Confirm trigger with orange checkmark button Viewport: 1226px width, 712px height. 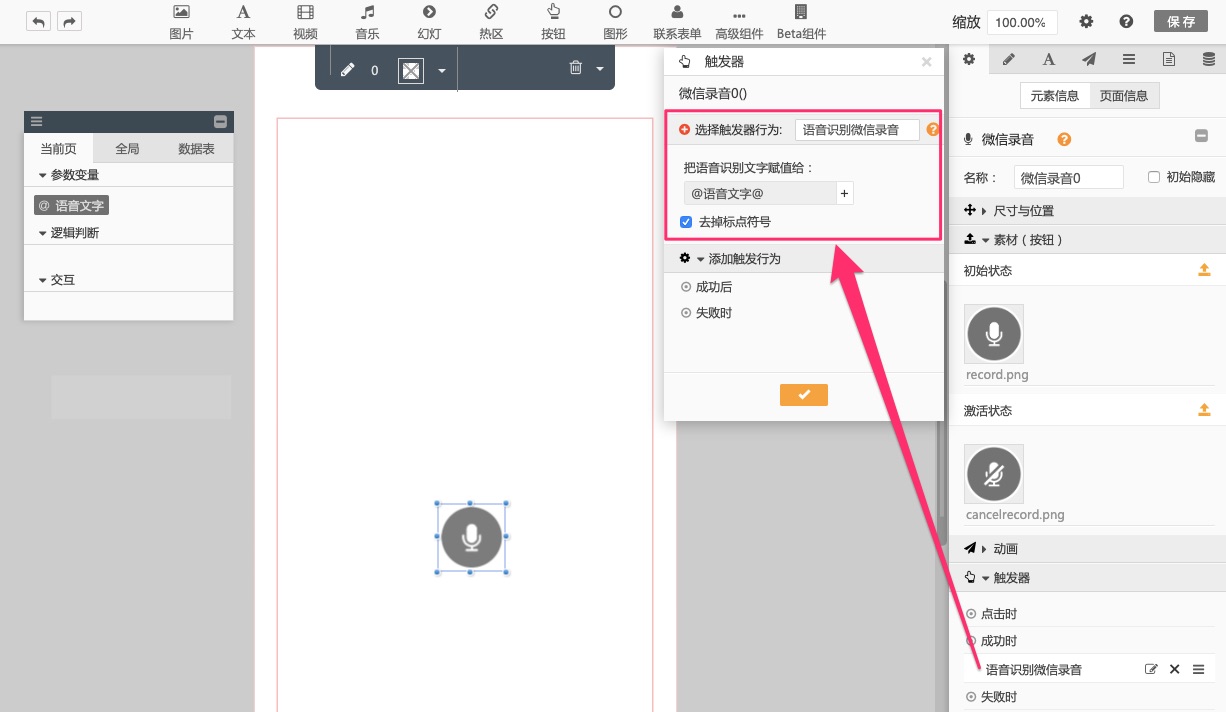pyautogui.click(x=803, y=395)
